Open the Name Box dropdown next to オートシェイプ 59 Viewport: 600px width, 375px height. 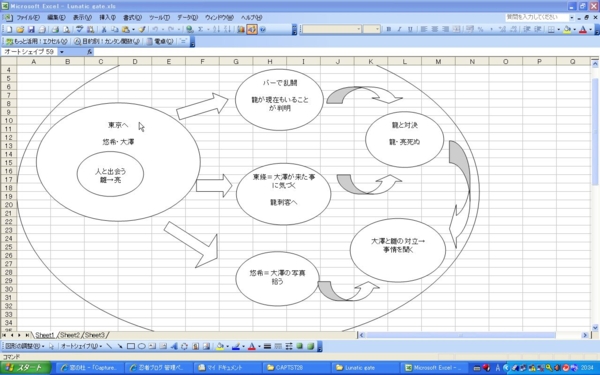(x=62, y=52)
